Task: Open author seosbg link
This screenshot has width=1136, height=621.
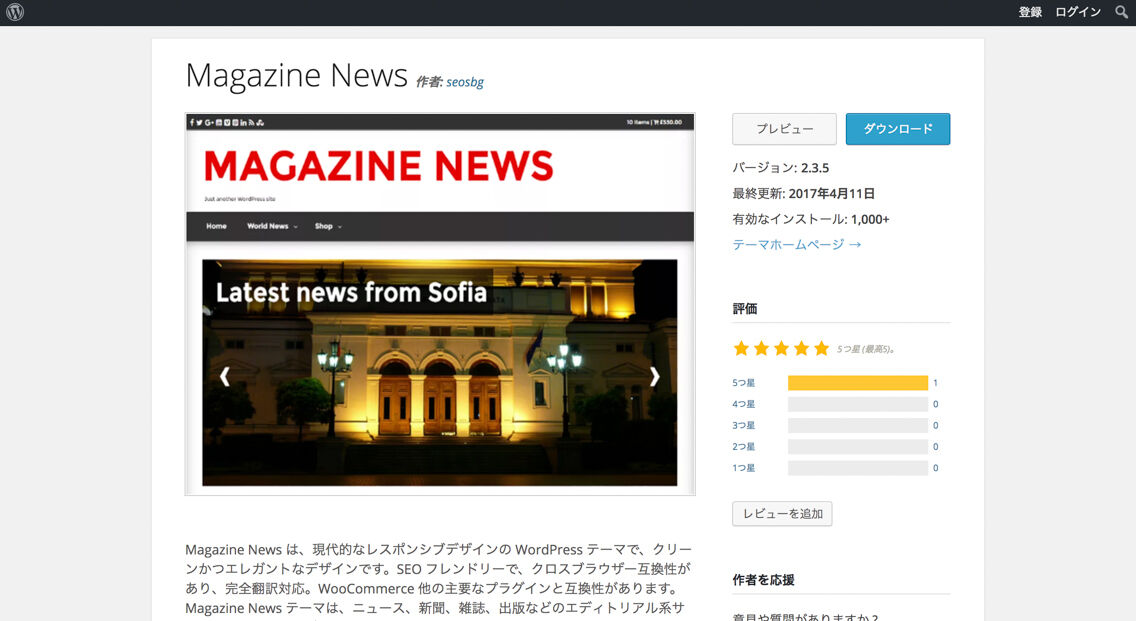Action: (x=464, y=82)
